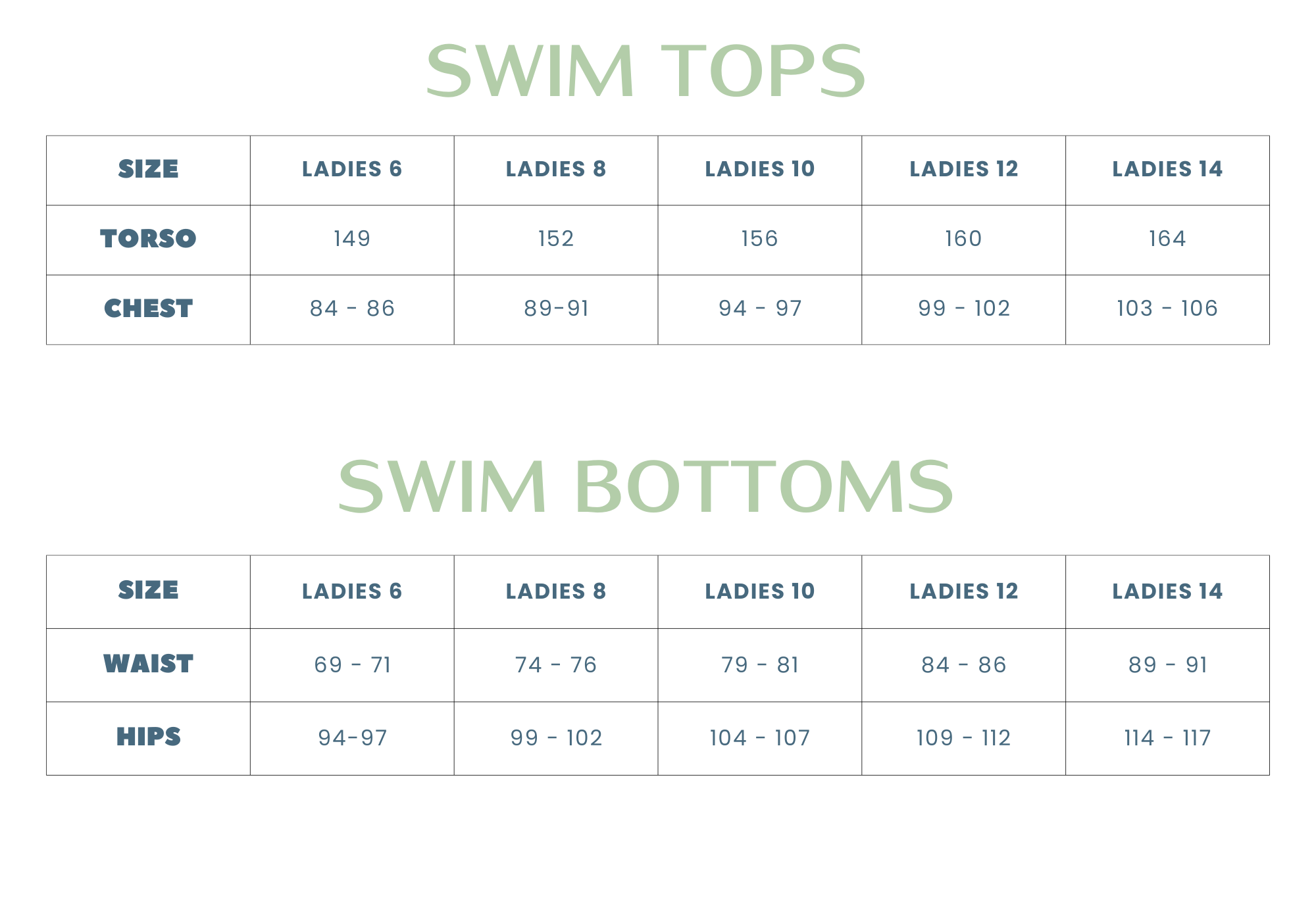Viewport: 1316px width, 921px height.
Task: Click waist range 74 - 76
Action: (556, 665)
